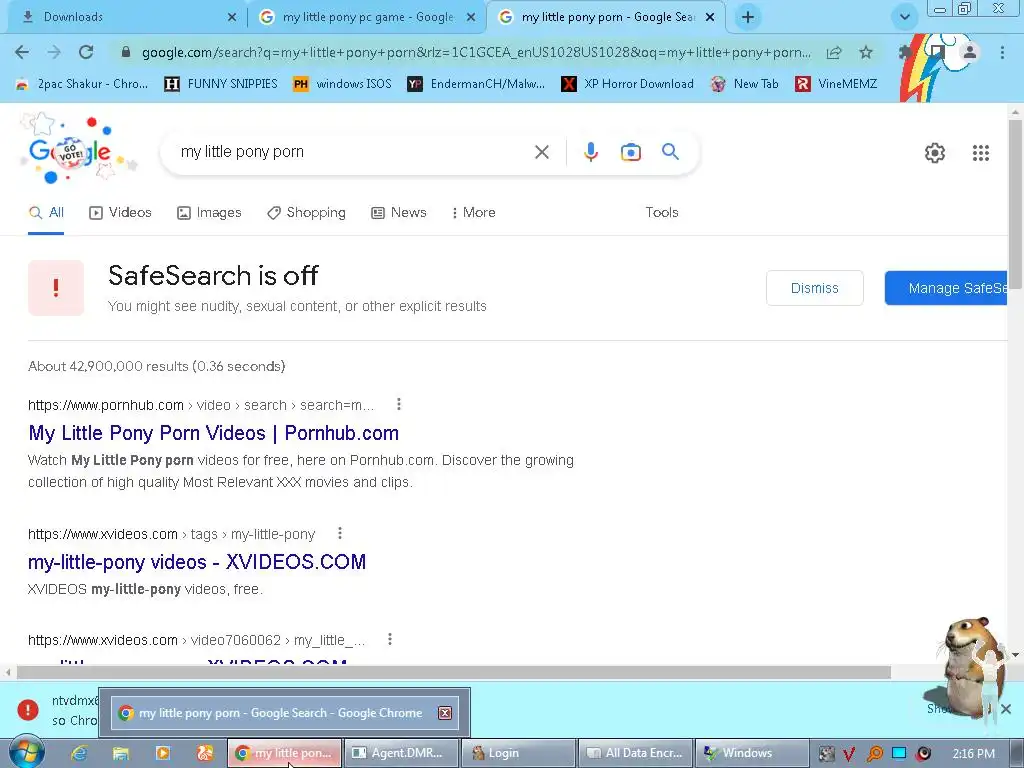Open the three-dot menu of the first result
1024x768 pixels.
pyautogui.click(x=398, y=404)
